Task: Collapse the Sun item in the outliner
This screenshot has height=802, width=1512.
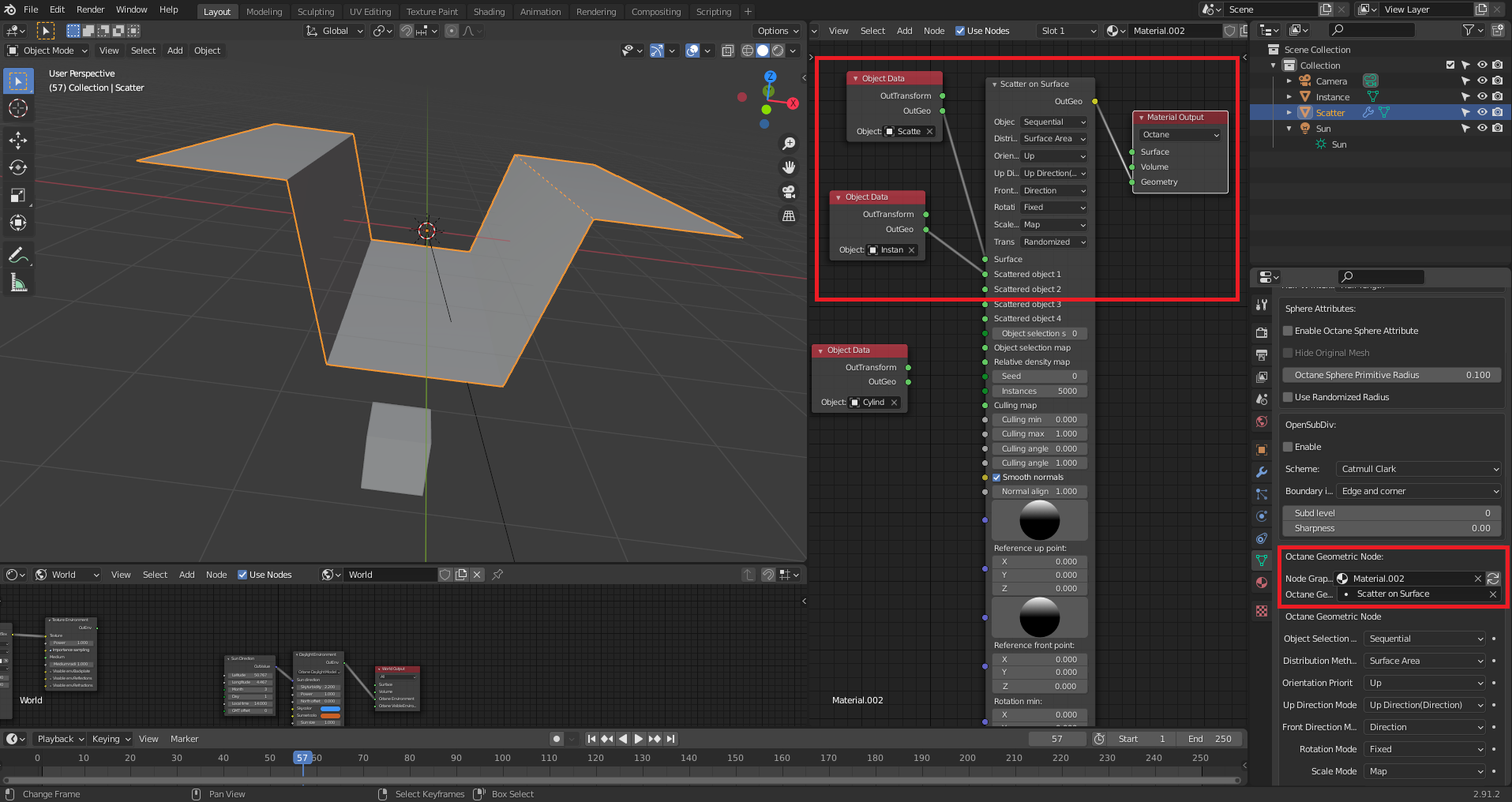Action: tap(1289, 129)
